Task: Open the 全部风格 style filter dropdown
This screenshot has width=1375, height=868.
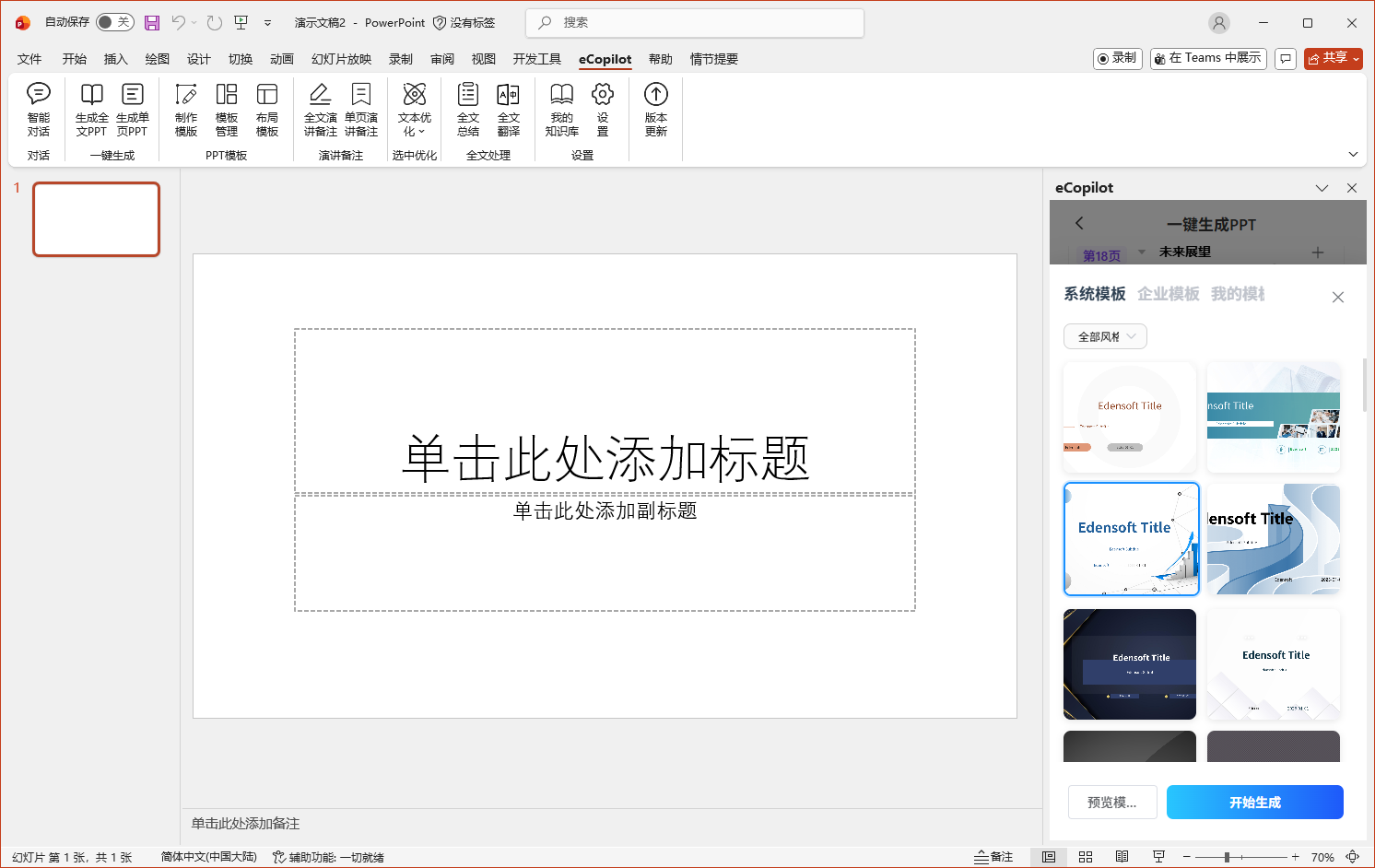Action: pyautogui.click(x=1104, y=335)
